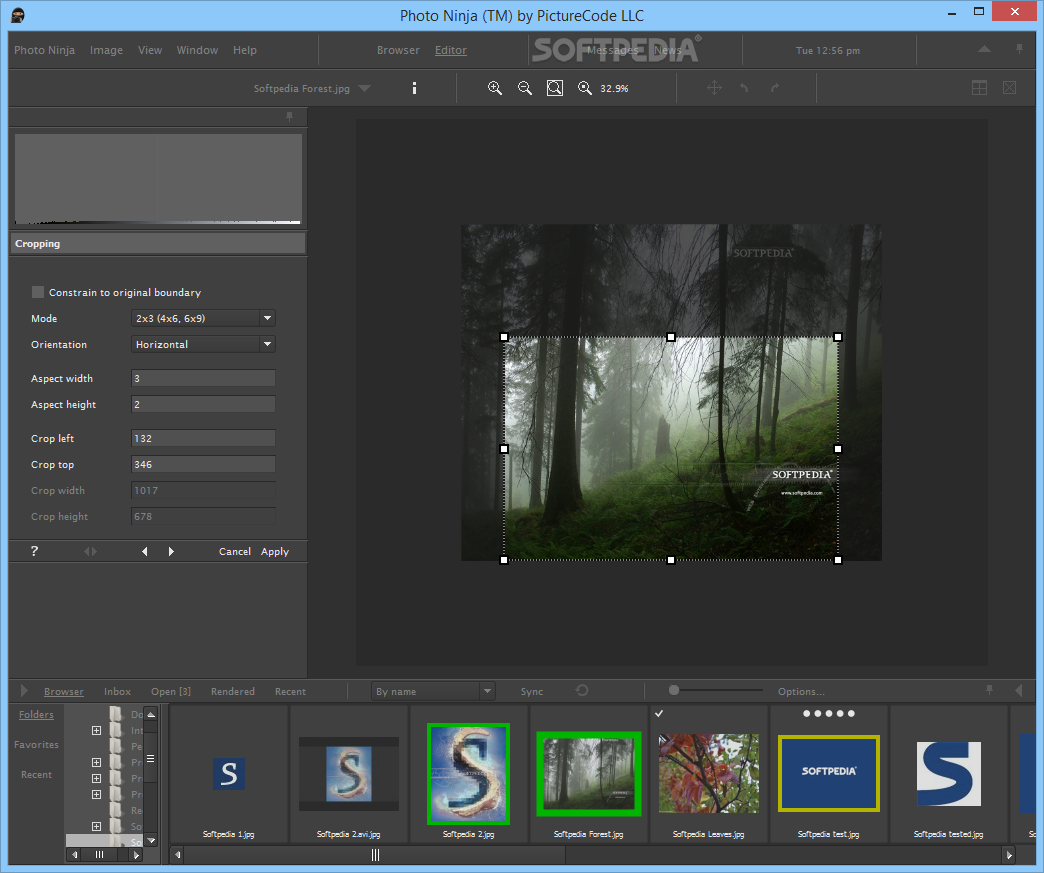Click thumbnail strip scroll right arrow
Screen dimensions: 1044x873
[x=1009, y=854]
